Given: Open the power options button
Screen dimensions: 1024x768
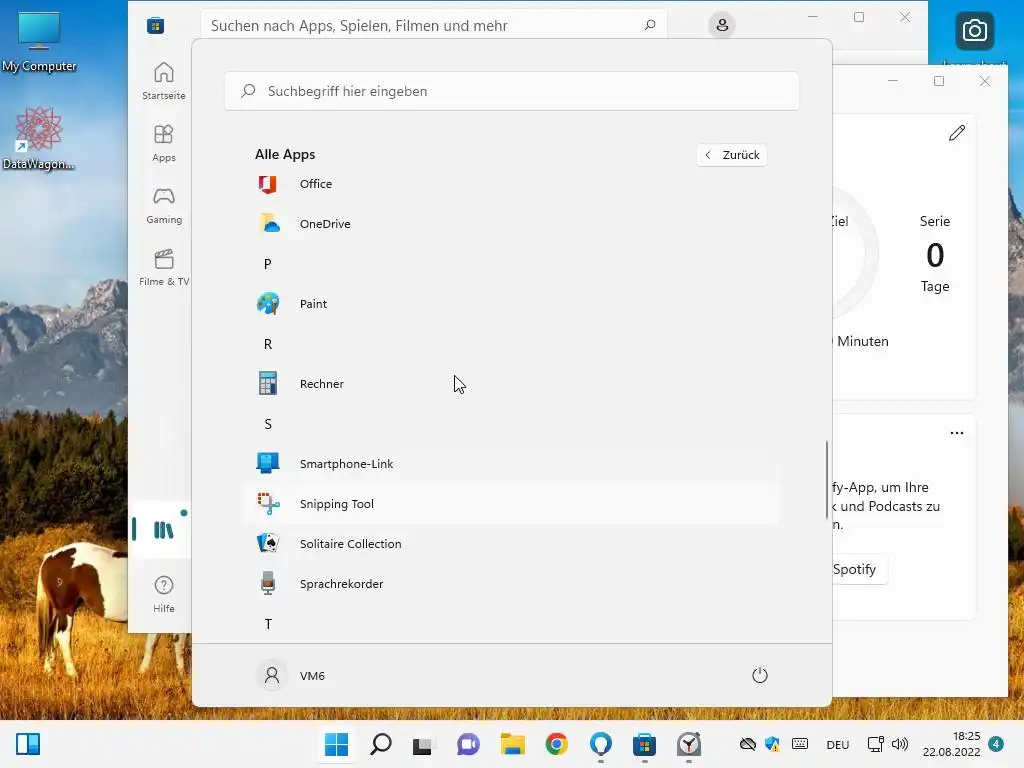Looking at the screenshot, I should [760, 675].
